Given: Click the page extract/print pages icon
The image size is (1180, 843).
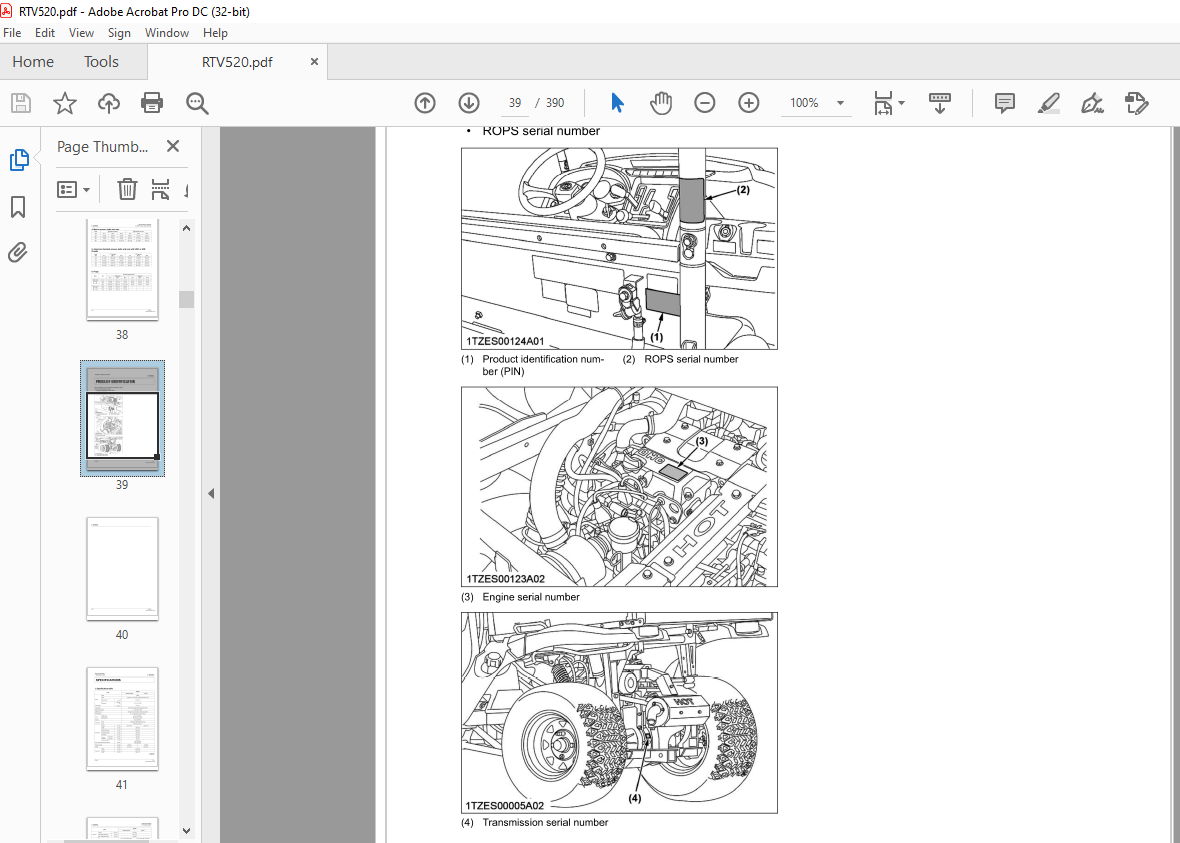Looking at the screenshot, I should tap(160, 189).
